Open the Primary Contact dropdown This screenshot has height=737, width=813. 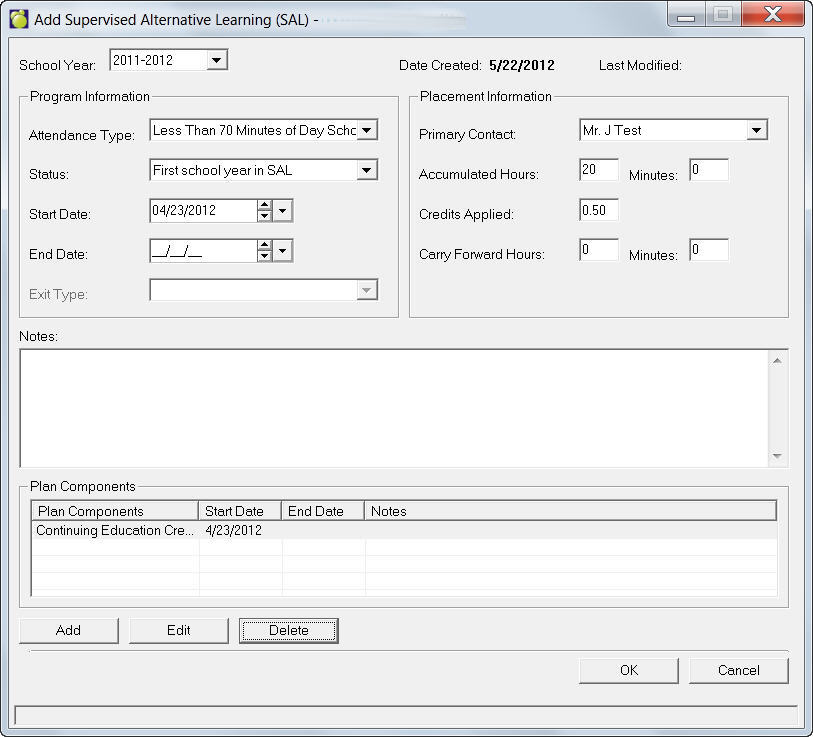click(756, 130)
